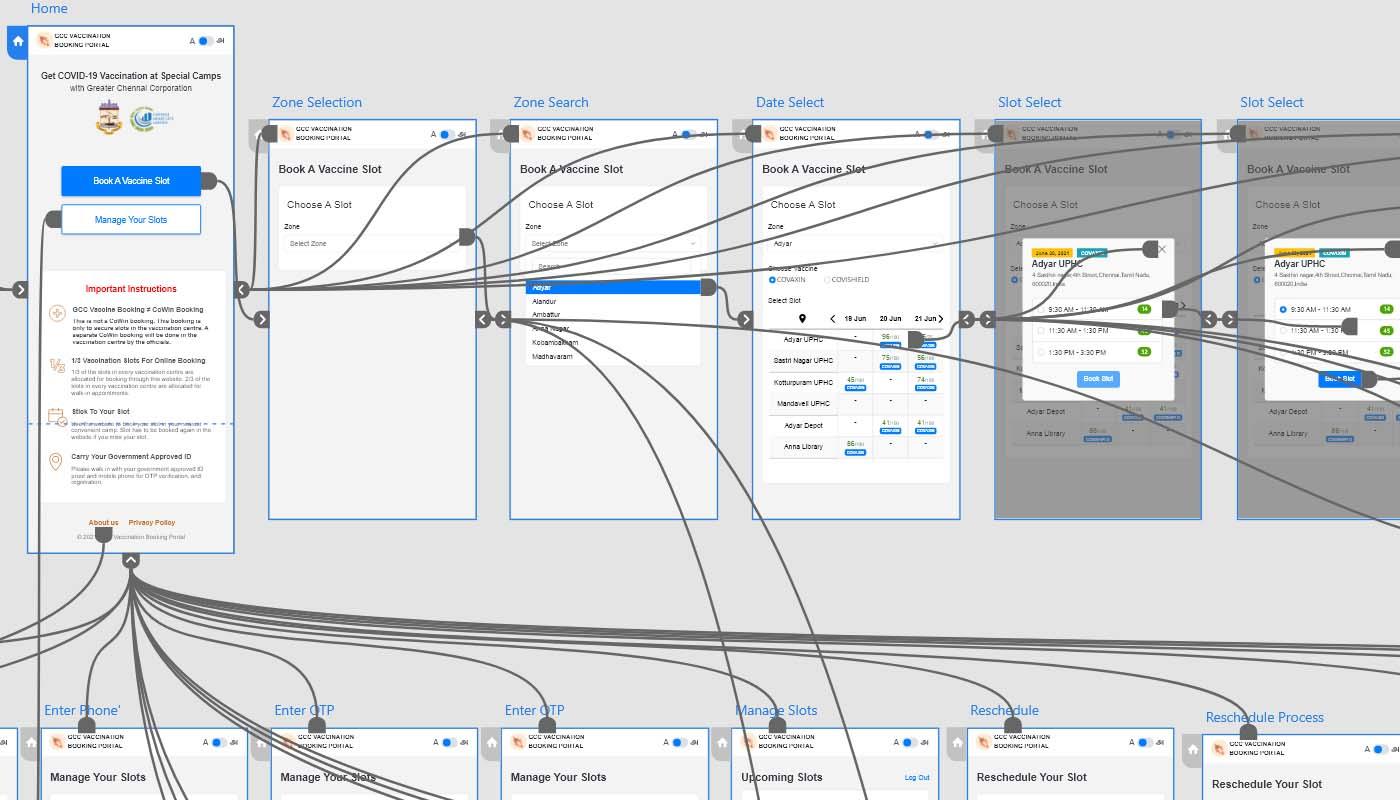Click the Chennai Corporation emblem on Home artboard
This screenshot has width=1400, height=800.
click(x=108, y=119)
